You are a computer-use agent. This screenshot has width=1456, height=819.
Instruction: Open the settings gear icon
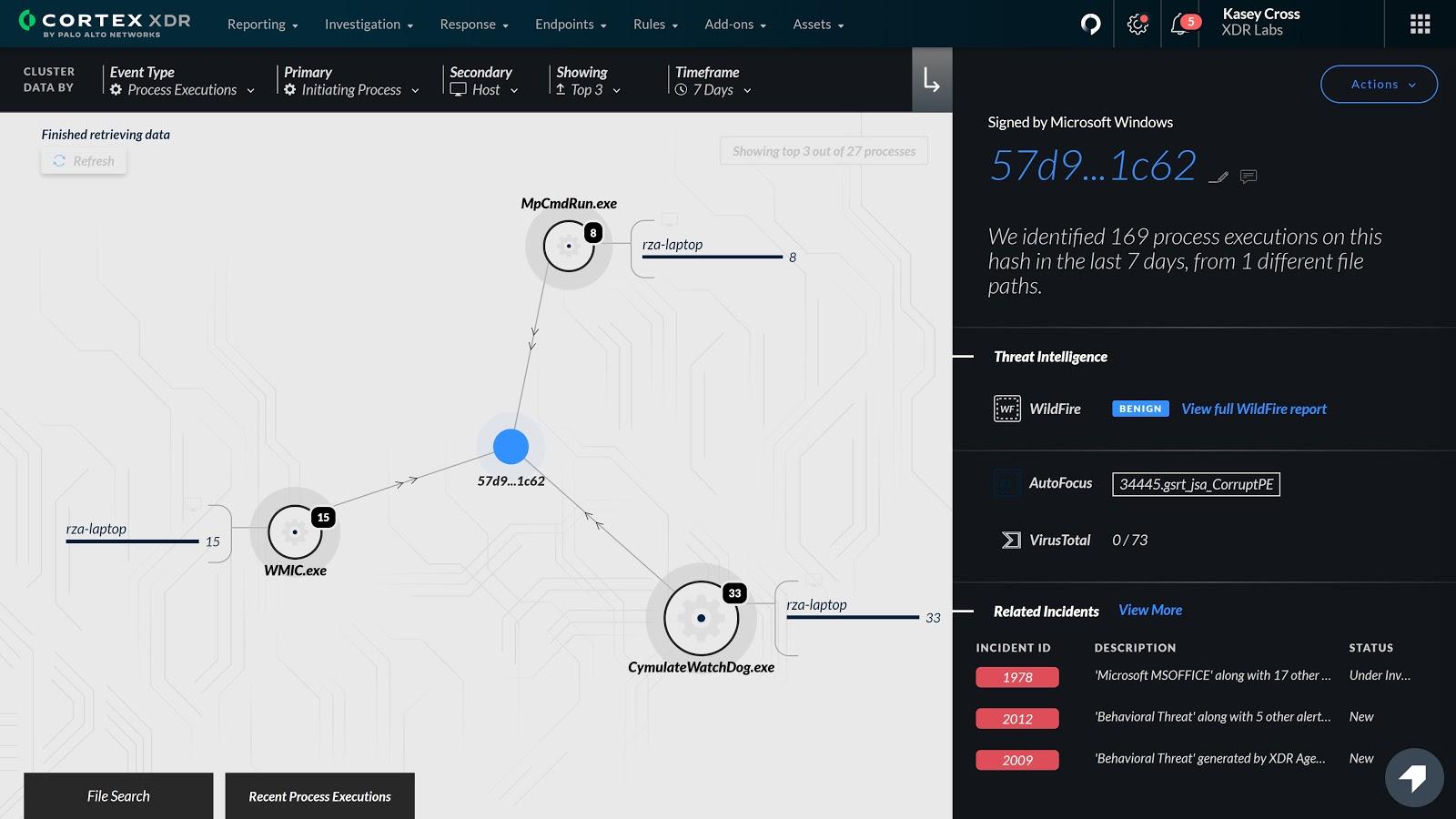click(1137, 24)
